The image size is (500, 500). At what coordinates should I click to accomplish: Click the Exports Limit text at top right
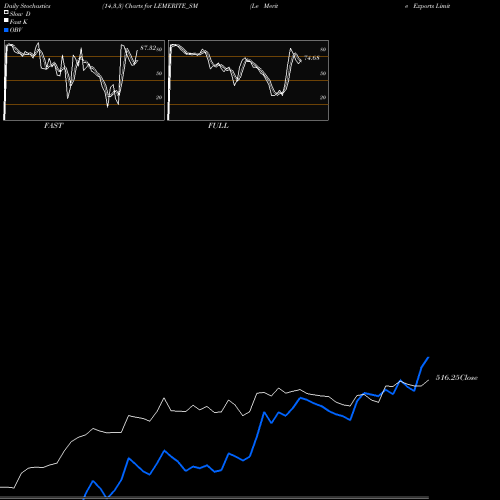(432, 6)
